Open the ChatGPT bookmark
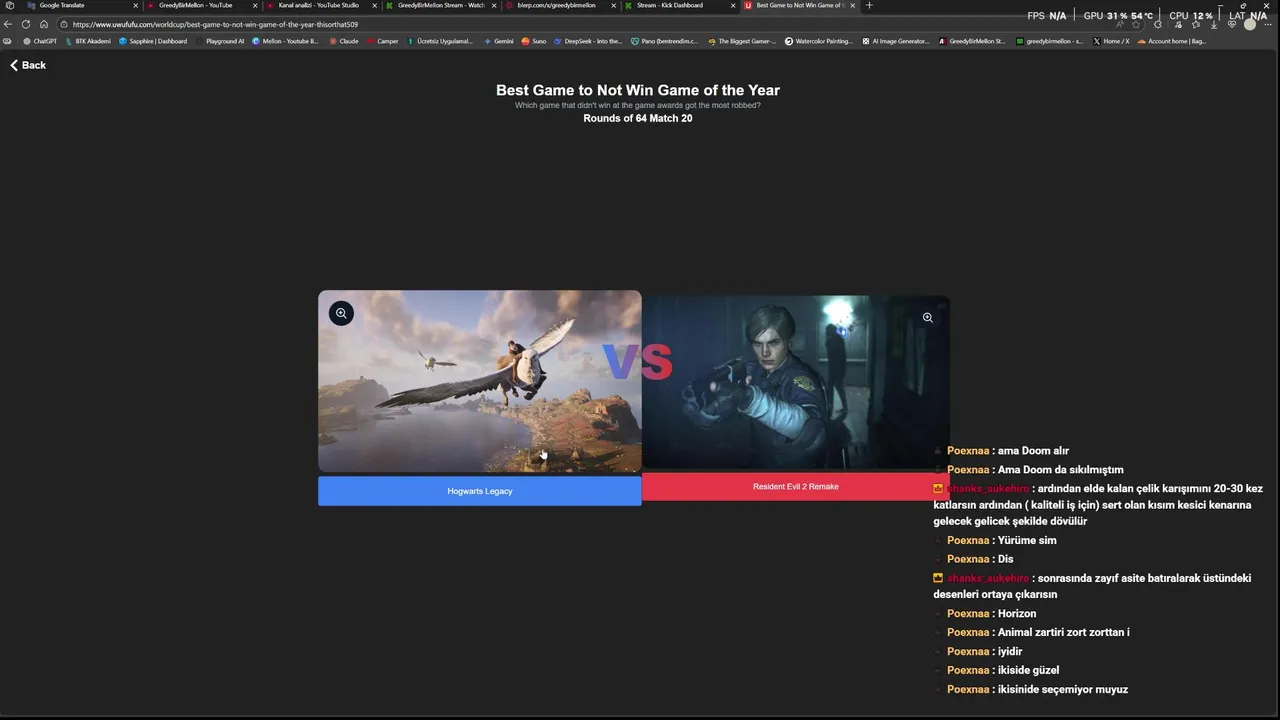The height and width of the screenshot is (720, 1280). point(40,41)
